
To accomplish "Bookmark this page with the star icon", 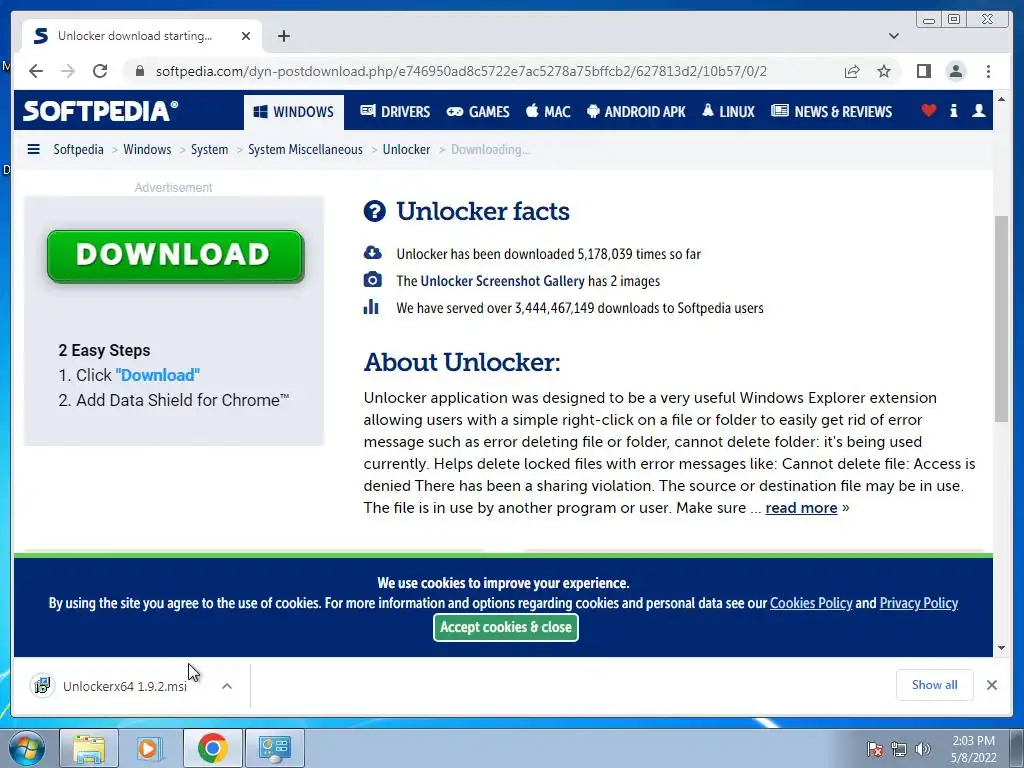I will click(x=884, y=71).
